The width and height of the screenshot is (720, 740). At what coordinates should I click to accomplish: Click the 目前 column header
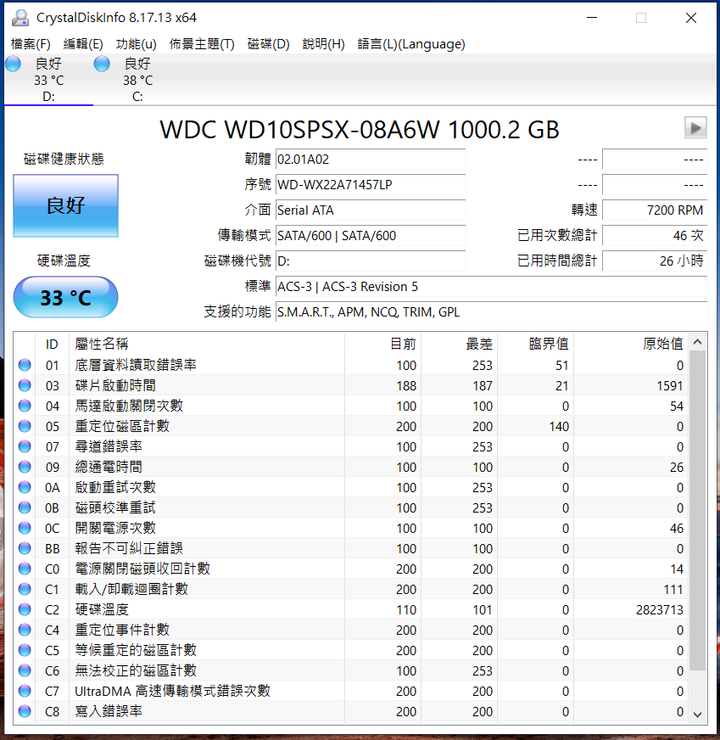click(x=383, y=344)
